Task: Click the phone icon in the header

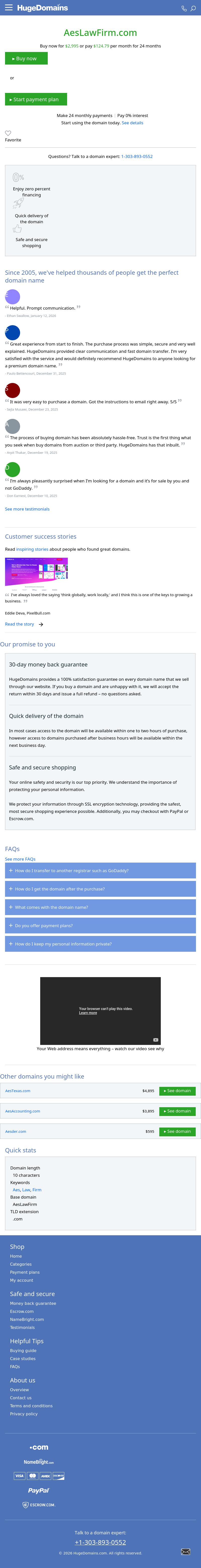Action: click(184, 9)
